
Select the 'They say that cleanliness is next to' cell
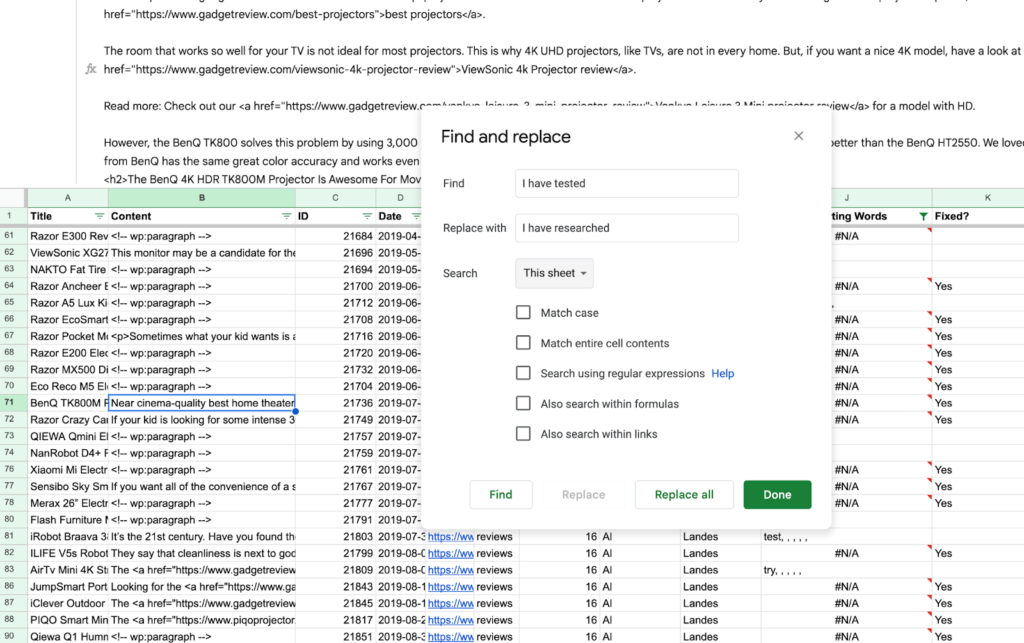click(x=202, y=554)
